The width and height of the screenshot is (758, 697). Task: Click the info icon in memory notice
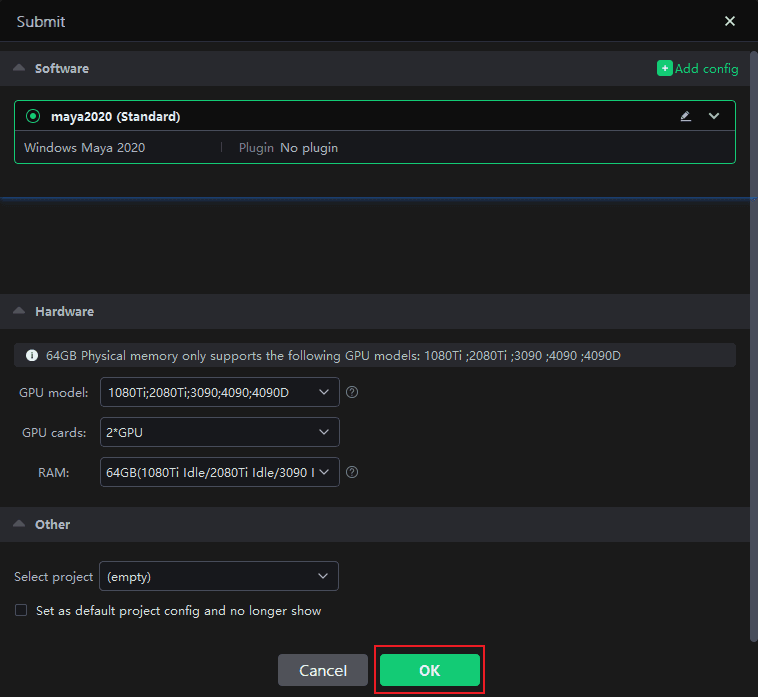point(32,355)
